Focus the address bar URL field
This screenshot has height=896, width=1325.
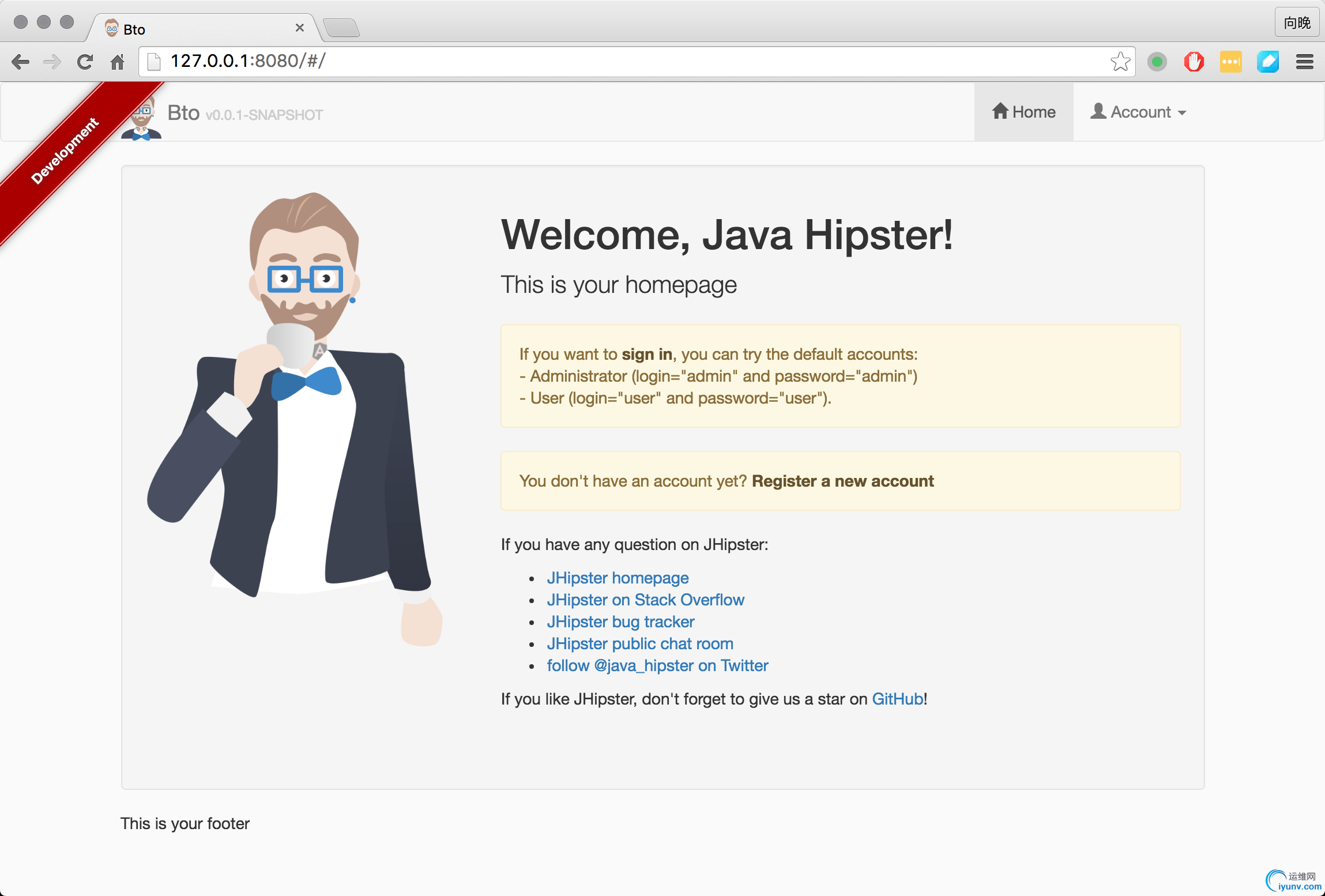(x=637, y=61)
